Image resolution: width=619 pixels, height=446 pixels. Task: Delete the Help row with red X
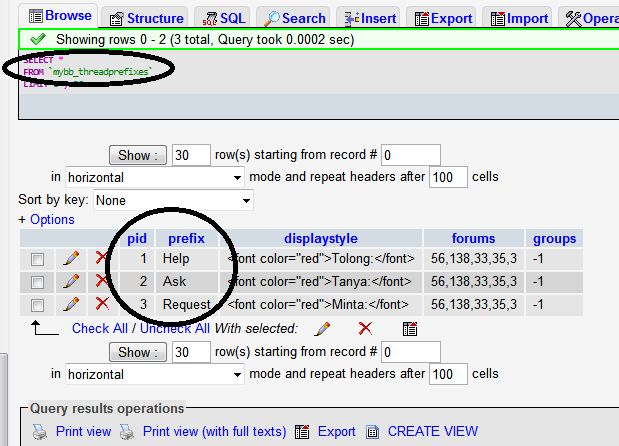pos(101,259)
